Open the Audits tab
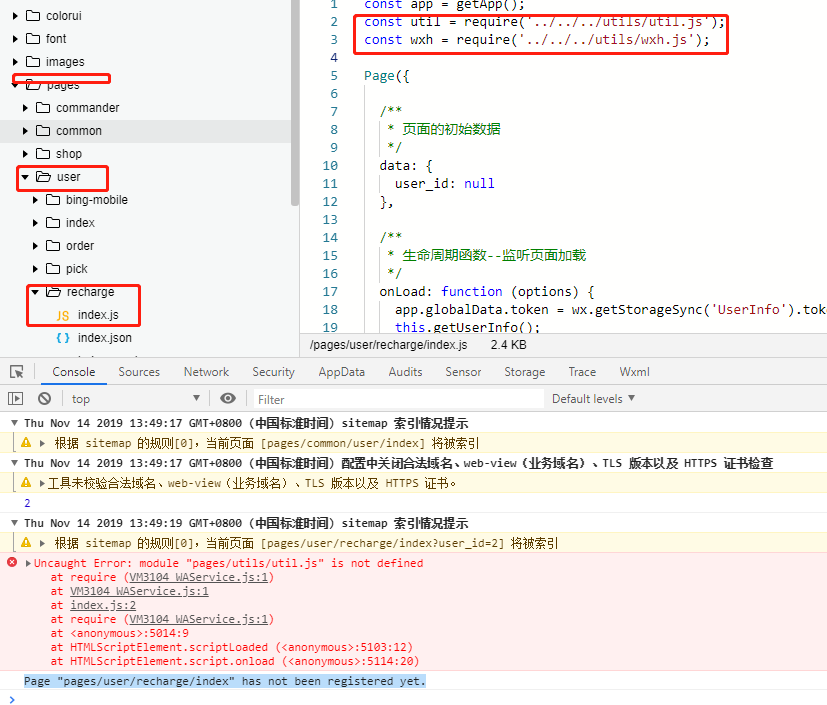 click(406, 372)
